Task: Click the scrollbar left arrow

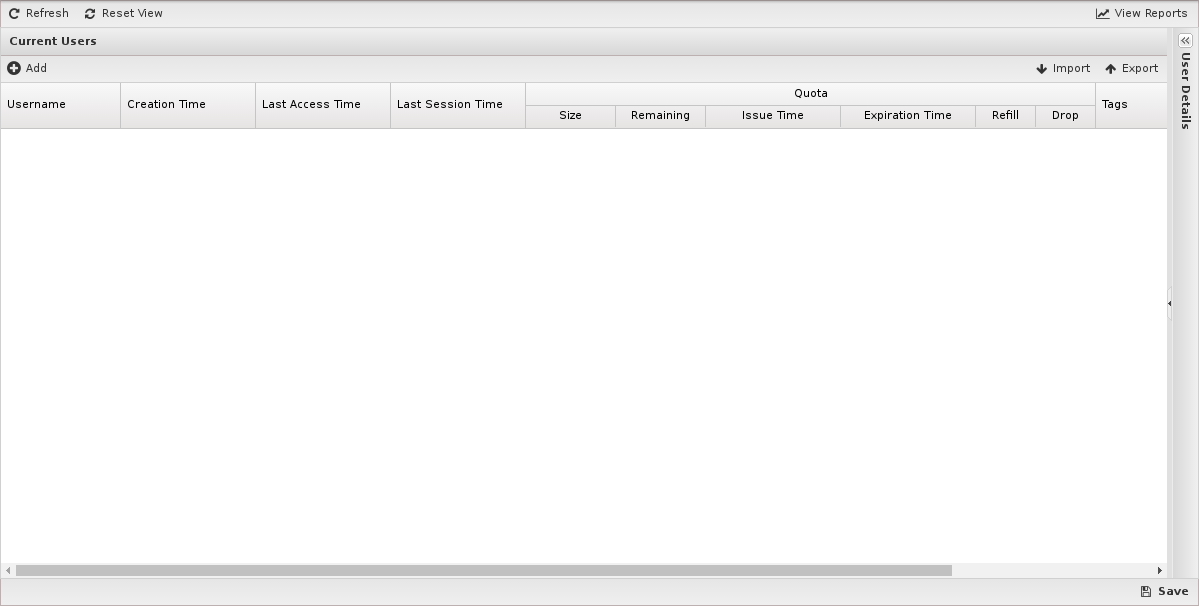Action: tap(8, 571)
